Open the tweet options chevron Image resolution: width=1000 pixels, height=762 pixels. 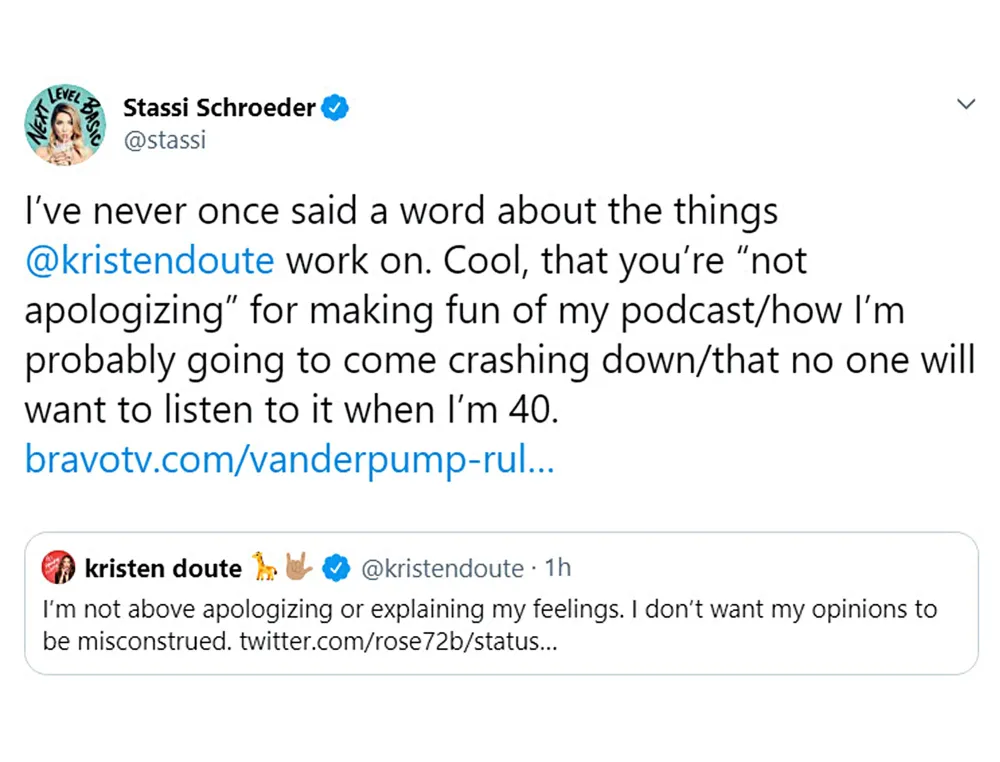point(966,103)
